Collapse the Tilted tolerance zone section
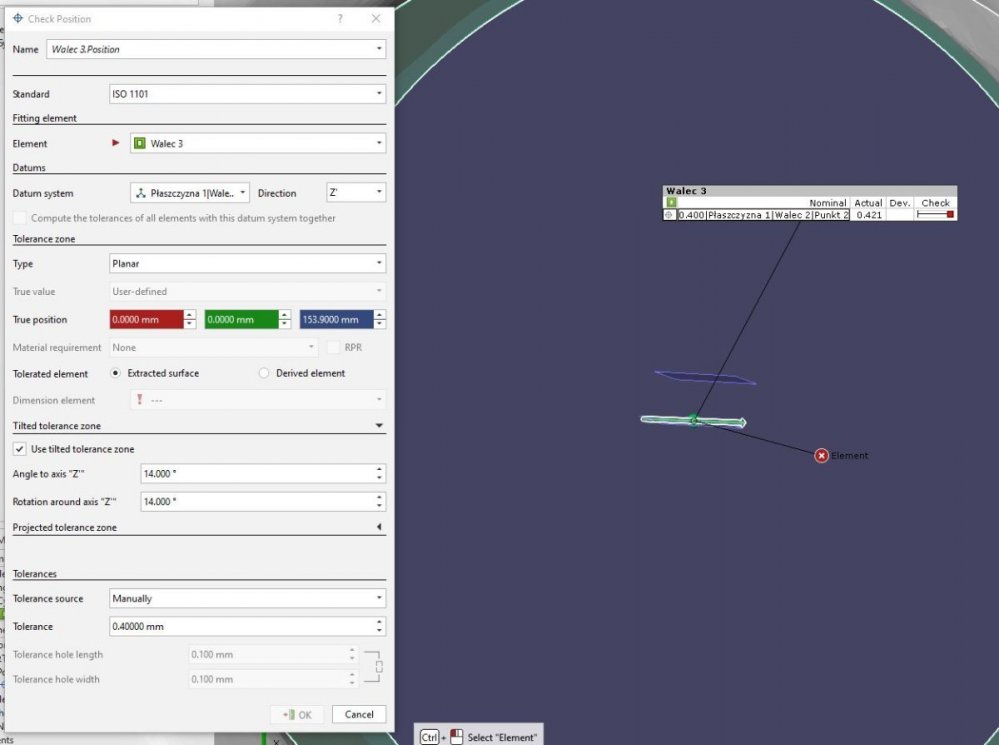The image size is (999, 745). [379, 426]
